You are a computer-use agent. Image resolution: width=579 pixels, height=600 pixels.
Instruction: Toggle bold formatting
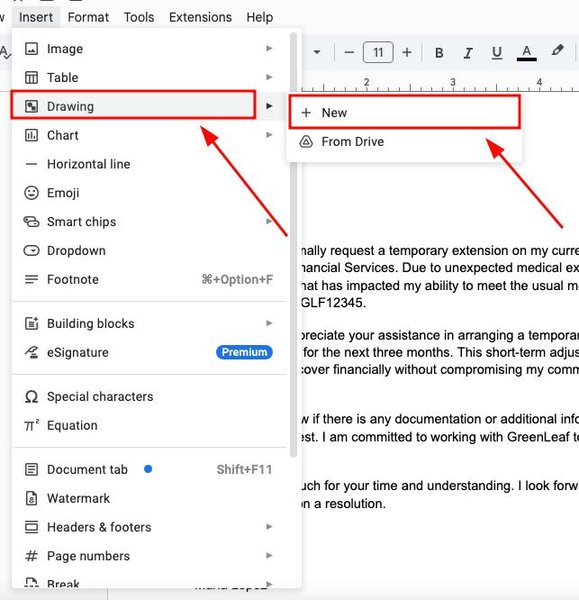[439, 52]
